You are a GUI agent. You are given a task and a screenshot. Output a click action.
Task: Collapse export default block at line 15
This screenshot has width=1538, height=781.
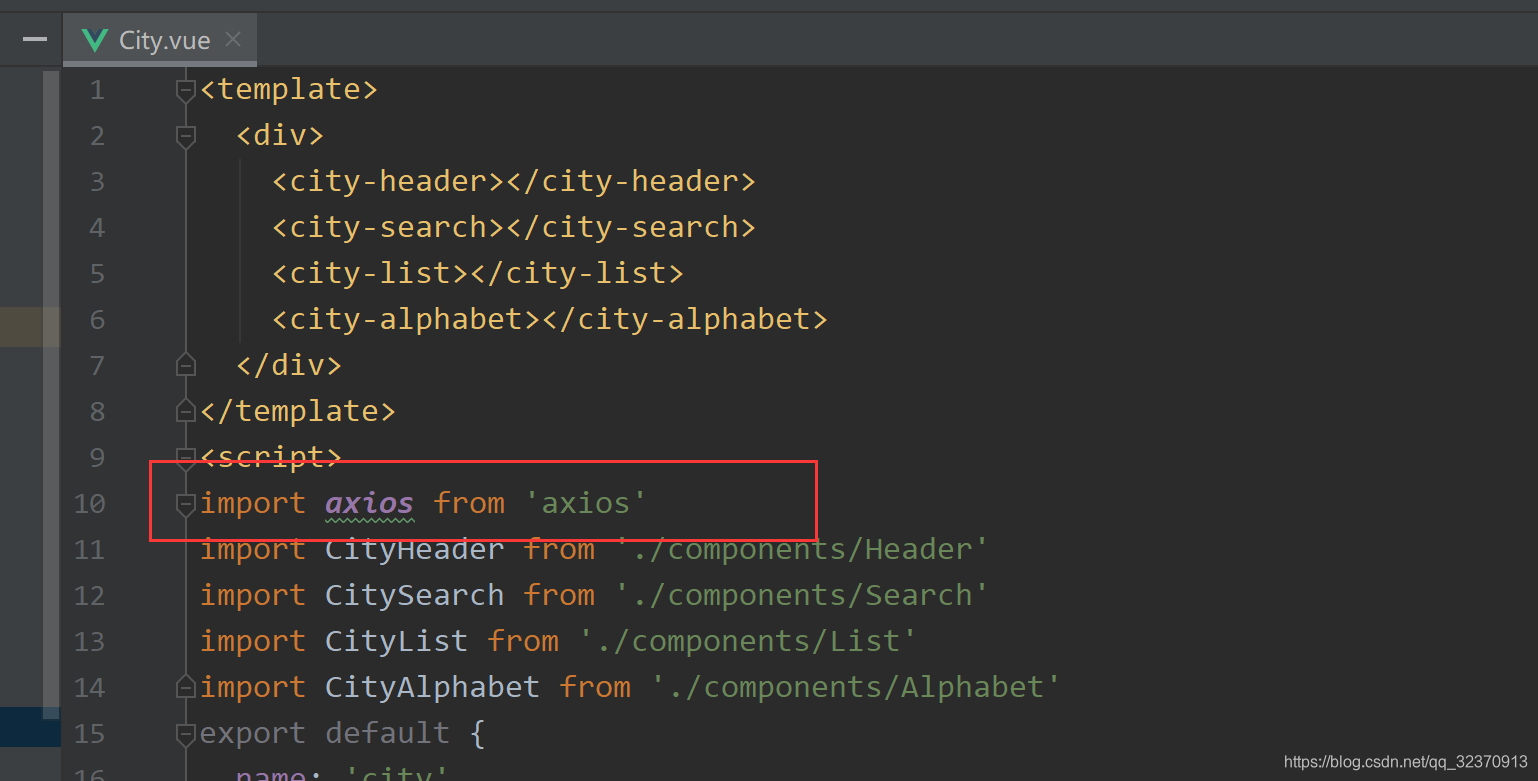(x=185, y=735)
